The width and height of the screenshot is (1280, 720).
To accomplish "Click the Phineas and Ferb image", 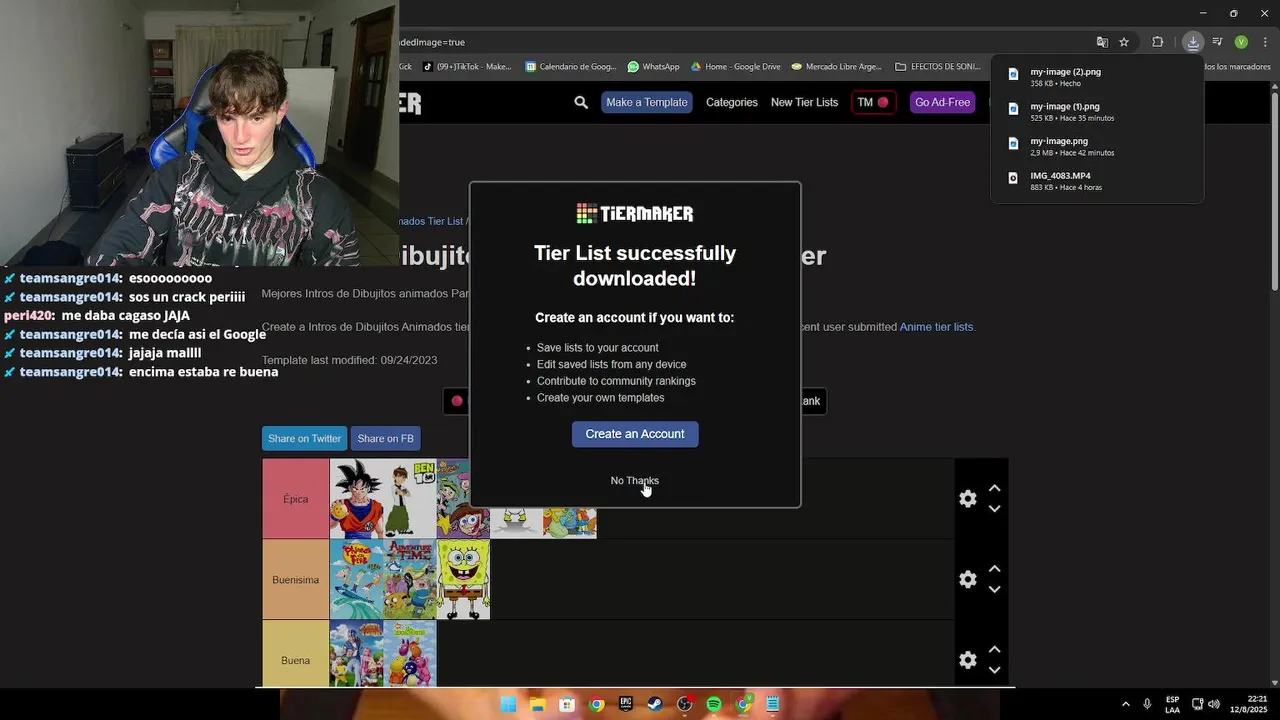I will [x=356, y=580].
